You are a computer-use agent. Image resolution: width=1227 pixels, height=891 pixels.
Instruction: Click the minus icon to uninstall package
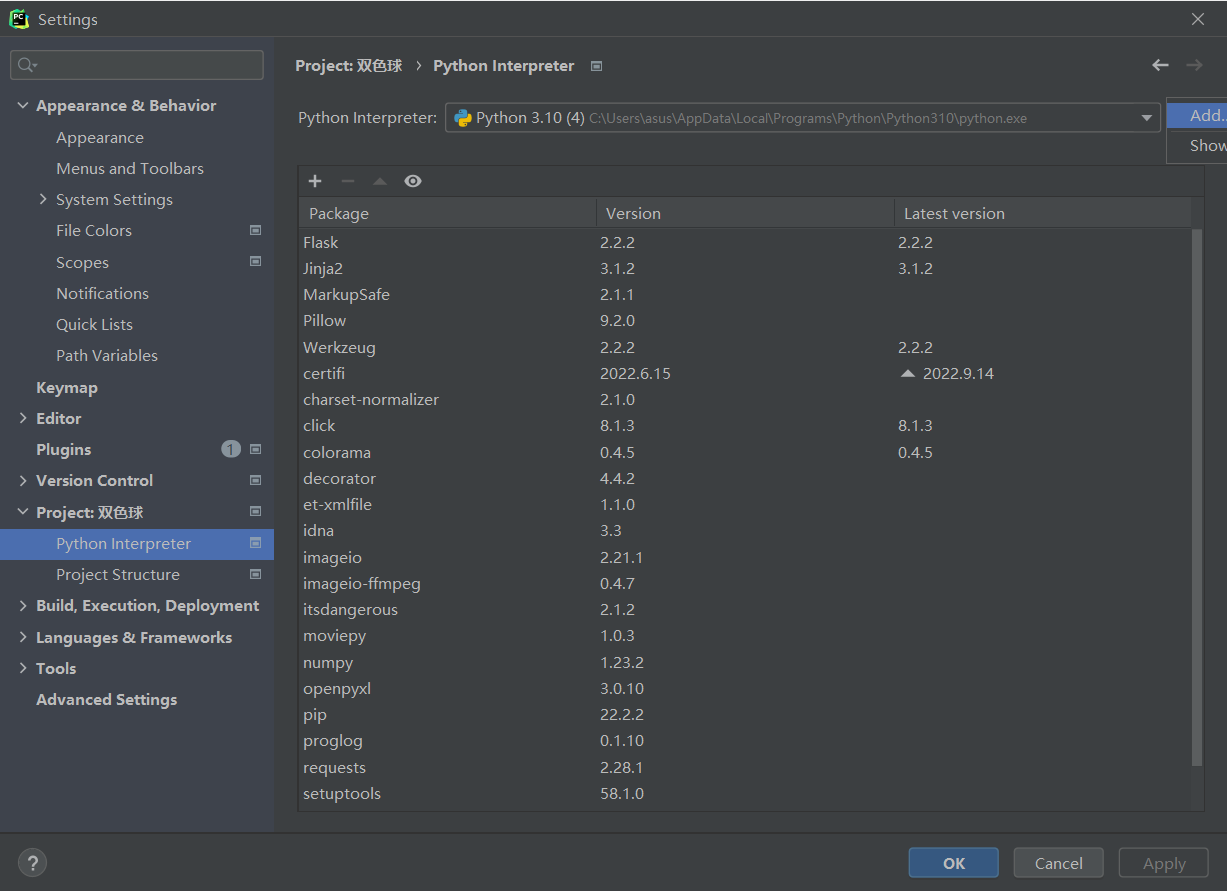tap(348, 181)
